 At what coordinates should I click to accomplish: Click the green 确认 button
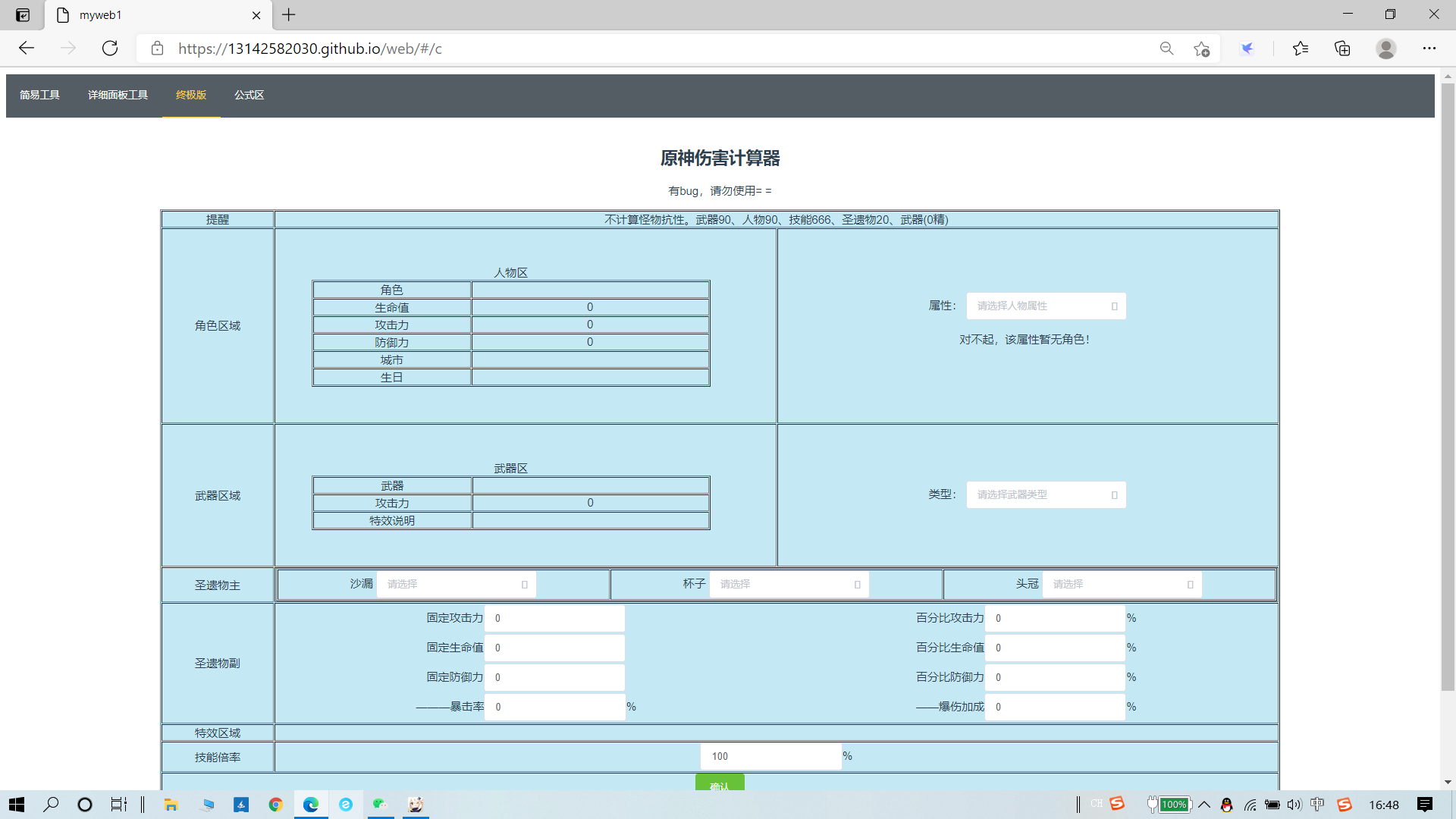point(720,783)
